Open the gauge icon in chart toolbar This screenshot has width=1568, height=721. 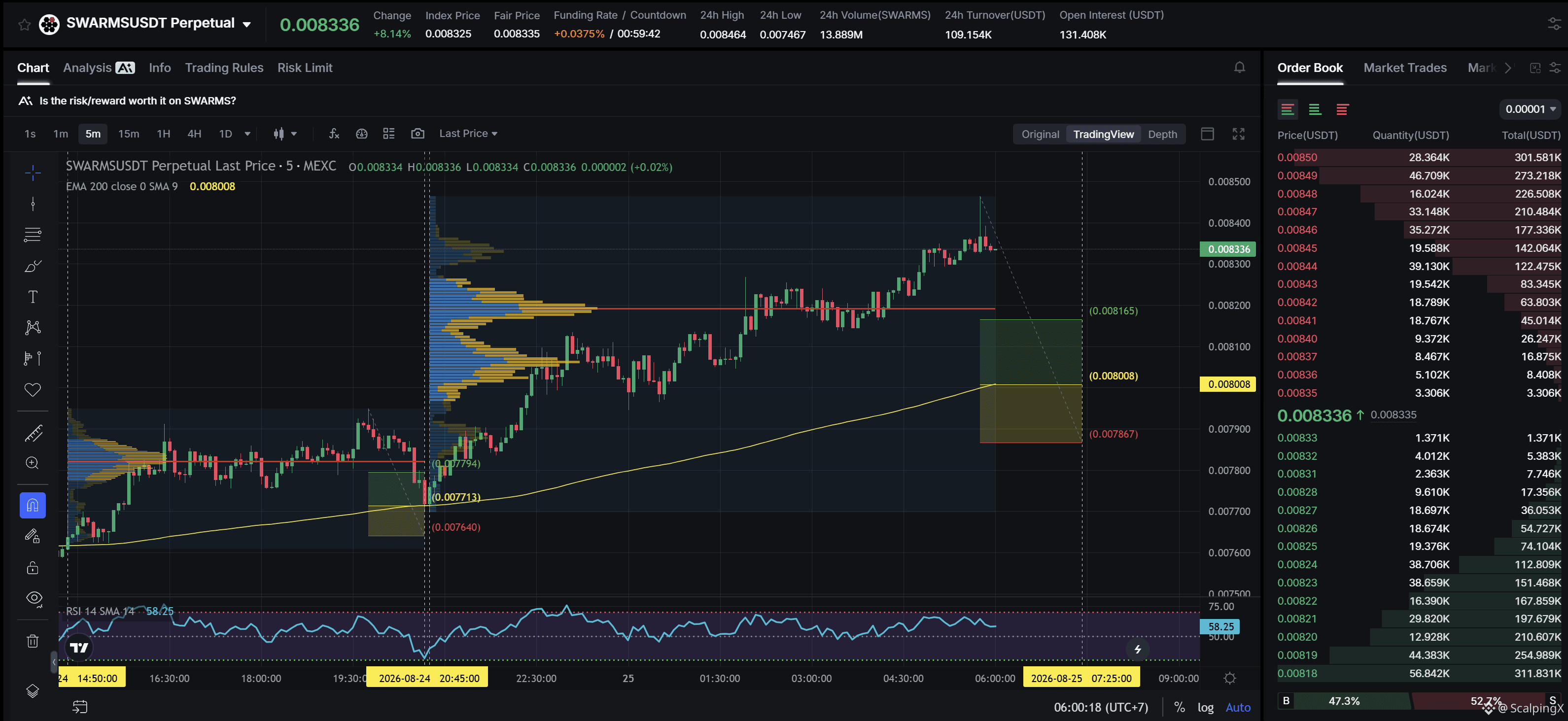coord(362,134)
